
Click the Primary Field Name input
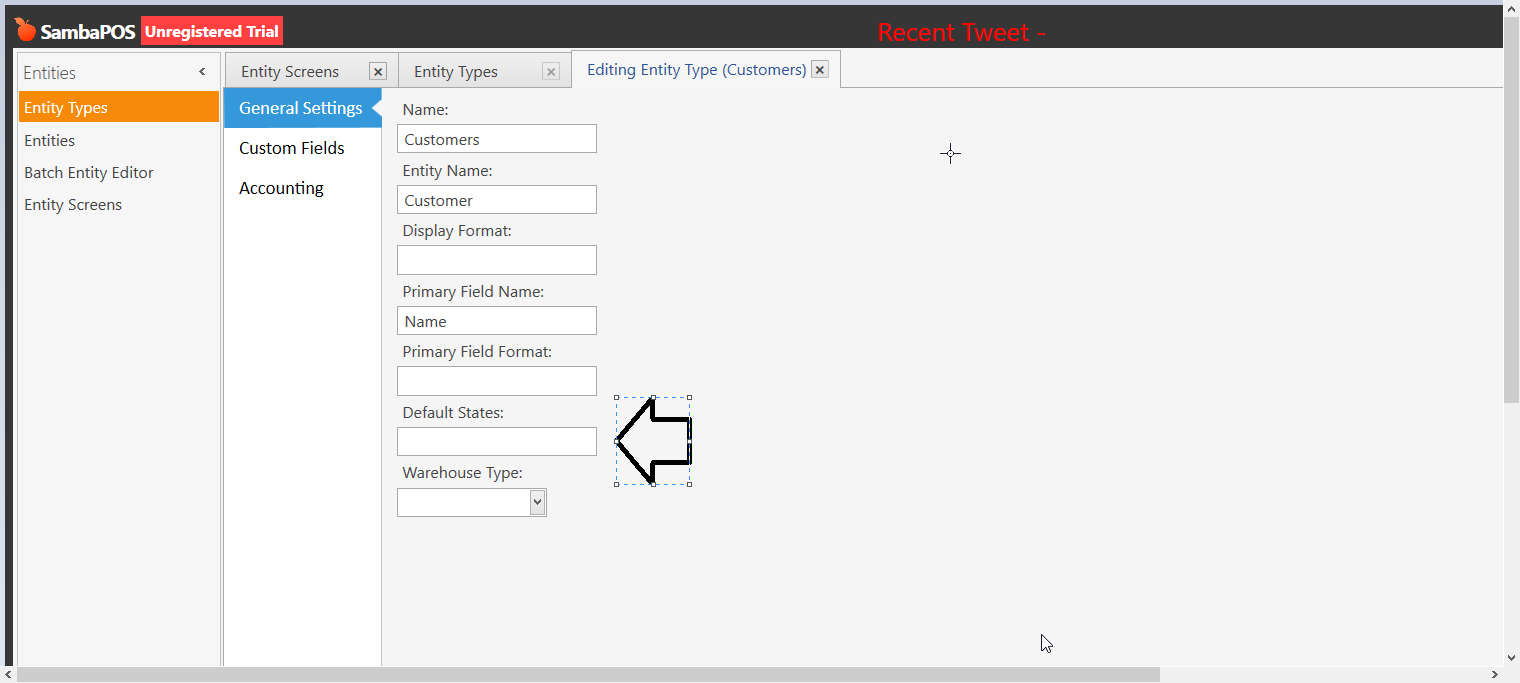tap(497, 320)
